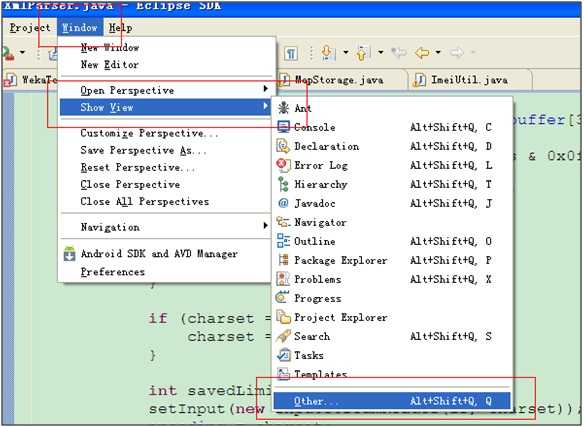This screenshot has height=427, width=584.
Task: Select the Show View menu item
Action: click(165, 107)
